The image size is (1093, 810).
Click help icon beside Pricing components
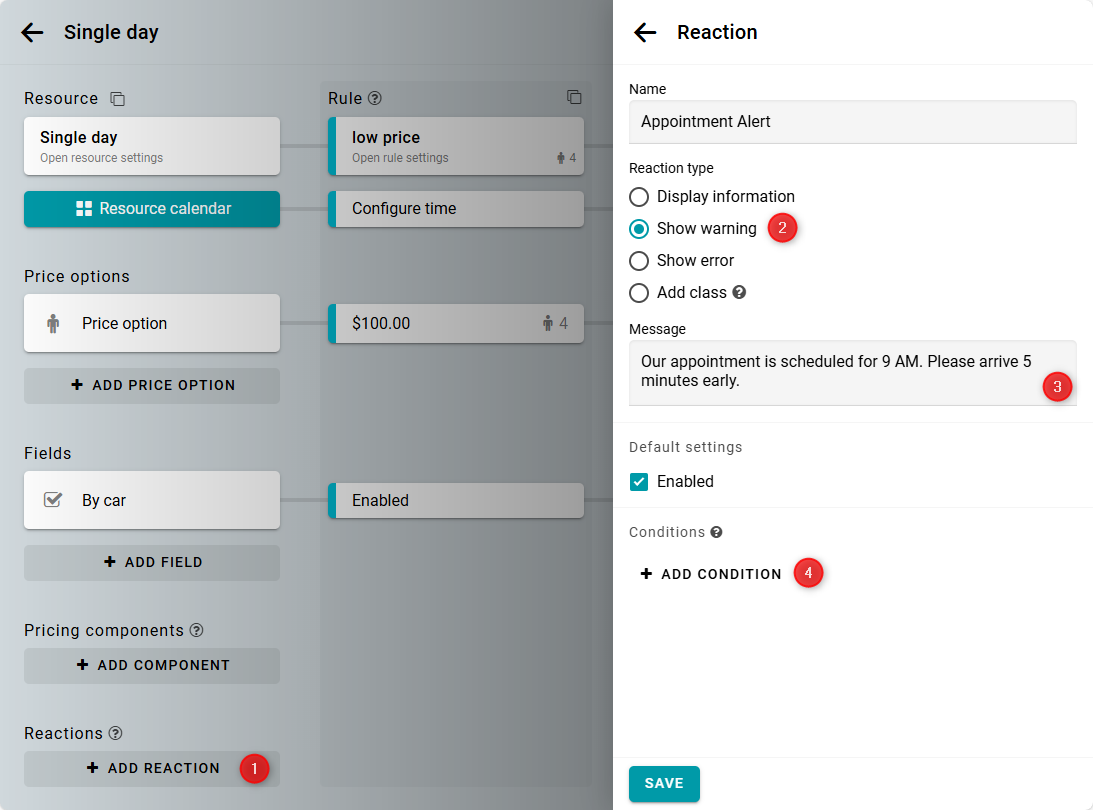(196, 631)
